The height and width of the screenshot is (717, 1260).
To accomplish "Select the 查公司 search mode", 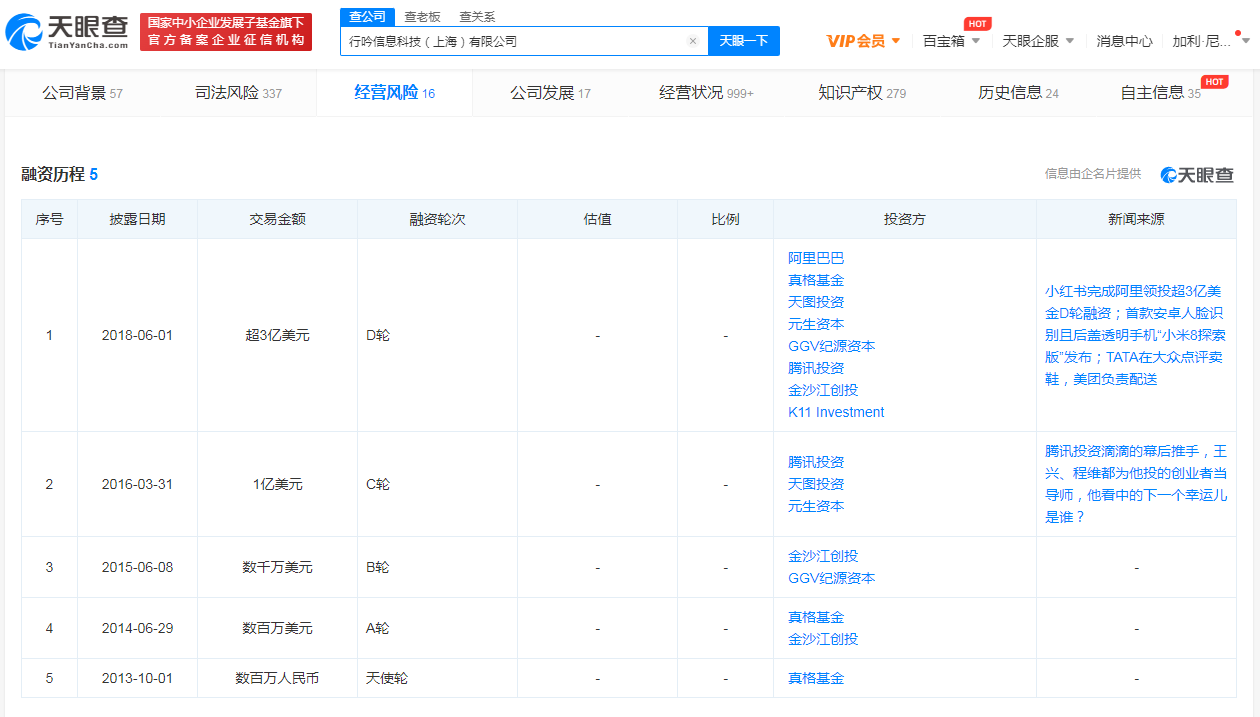I will [367, 16].
